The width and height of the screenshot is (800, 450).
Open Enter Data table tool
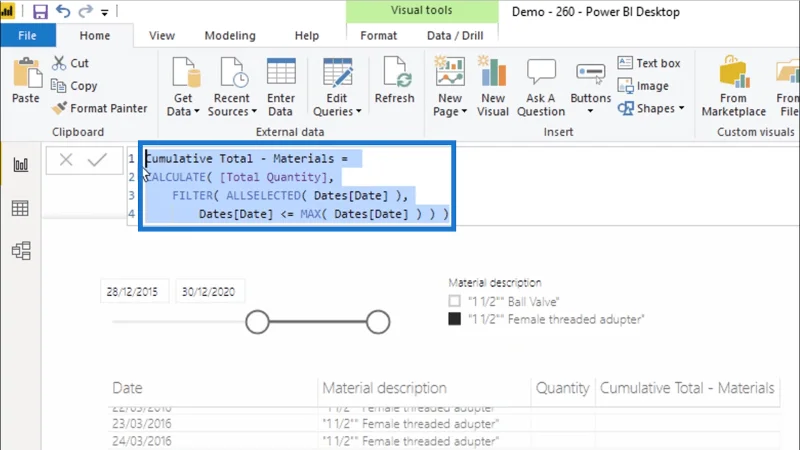pyautogui.click(x=281, y=87)
